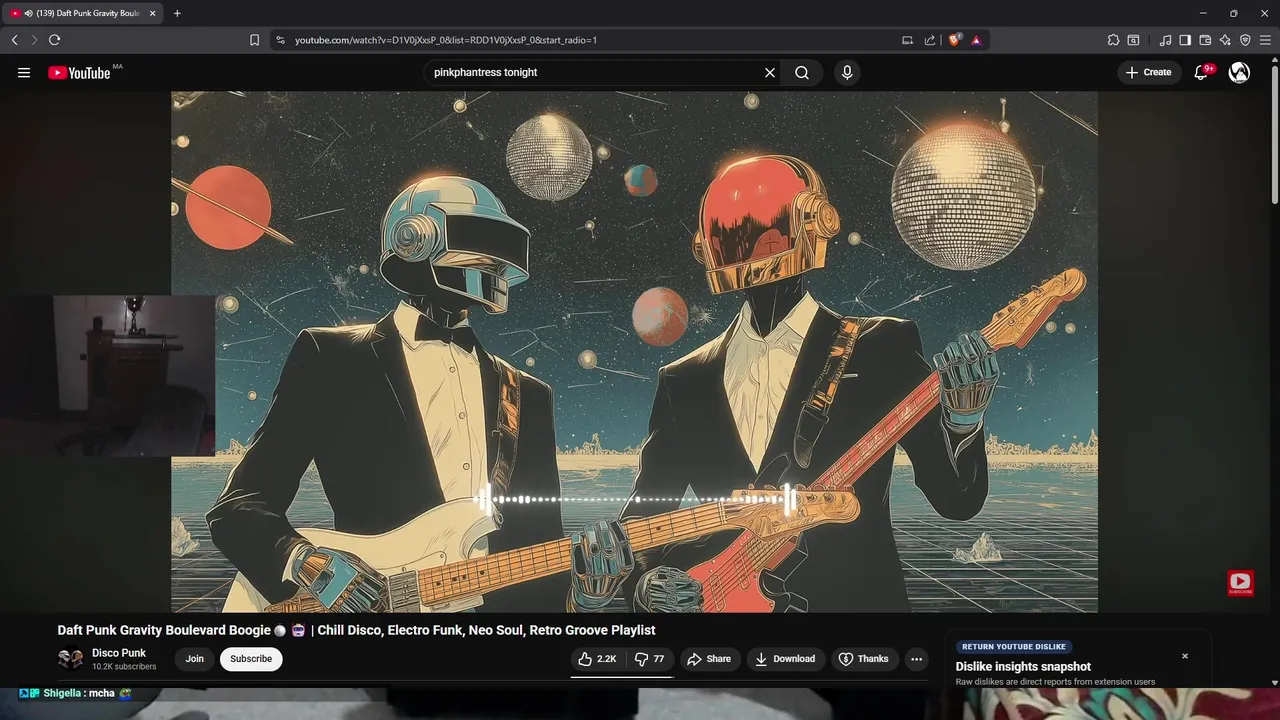Subscribe to Disco Punk channel
Screen dimensions: 1280x720
coord(251,659)
